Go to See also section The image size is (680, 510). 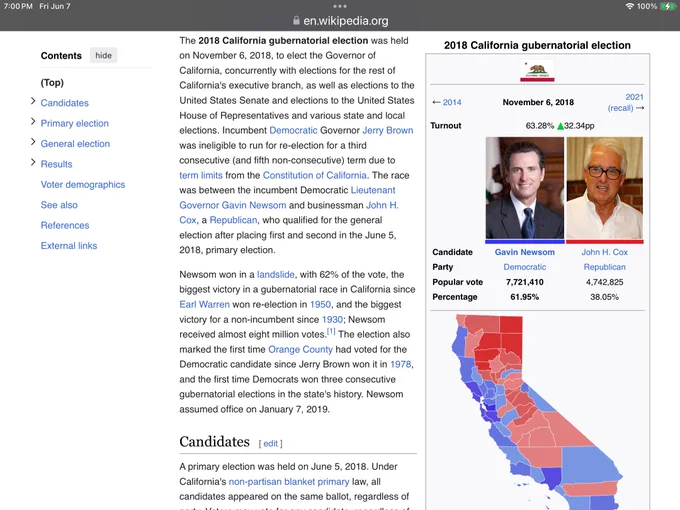59,205
